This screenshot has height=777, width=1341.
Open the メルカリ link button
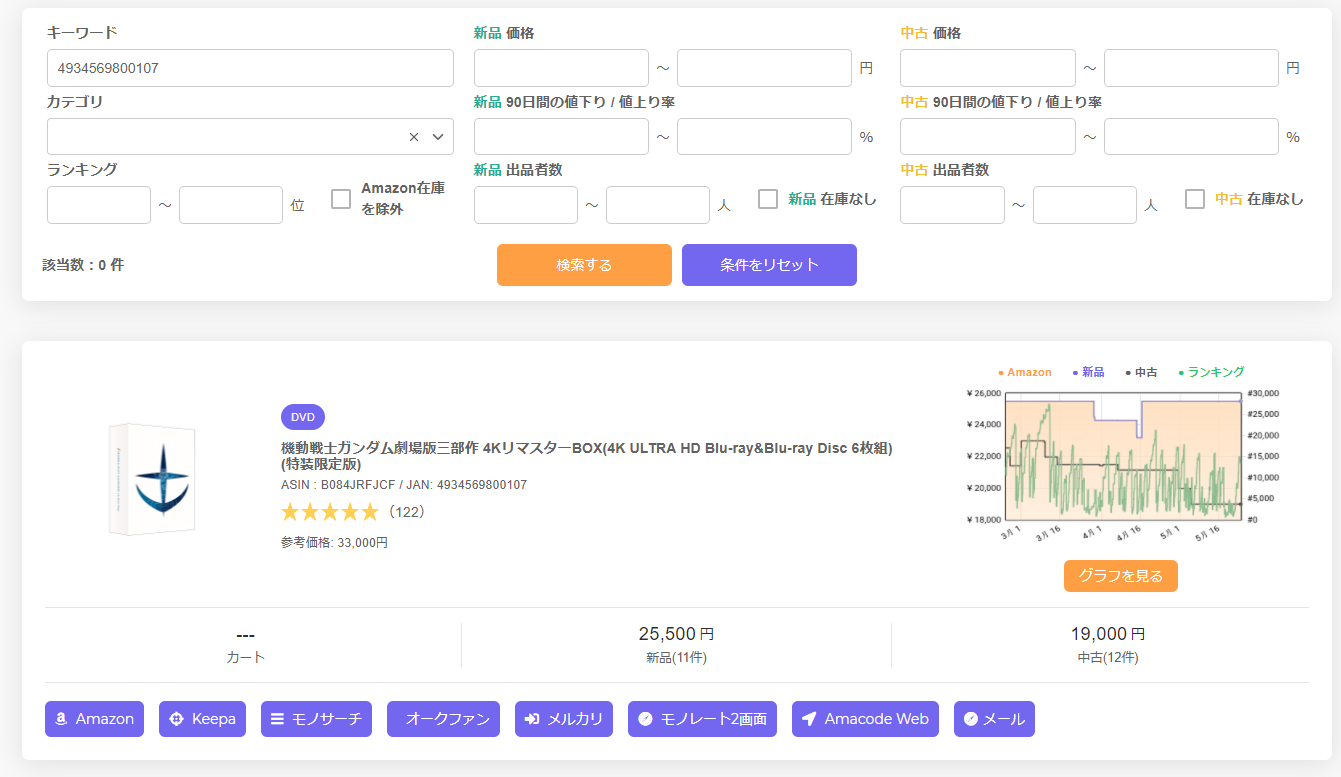coord(564,719)
